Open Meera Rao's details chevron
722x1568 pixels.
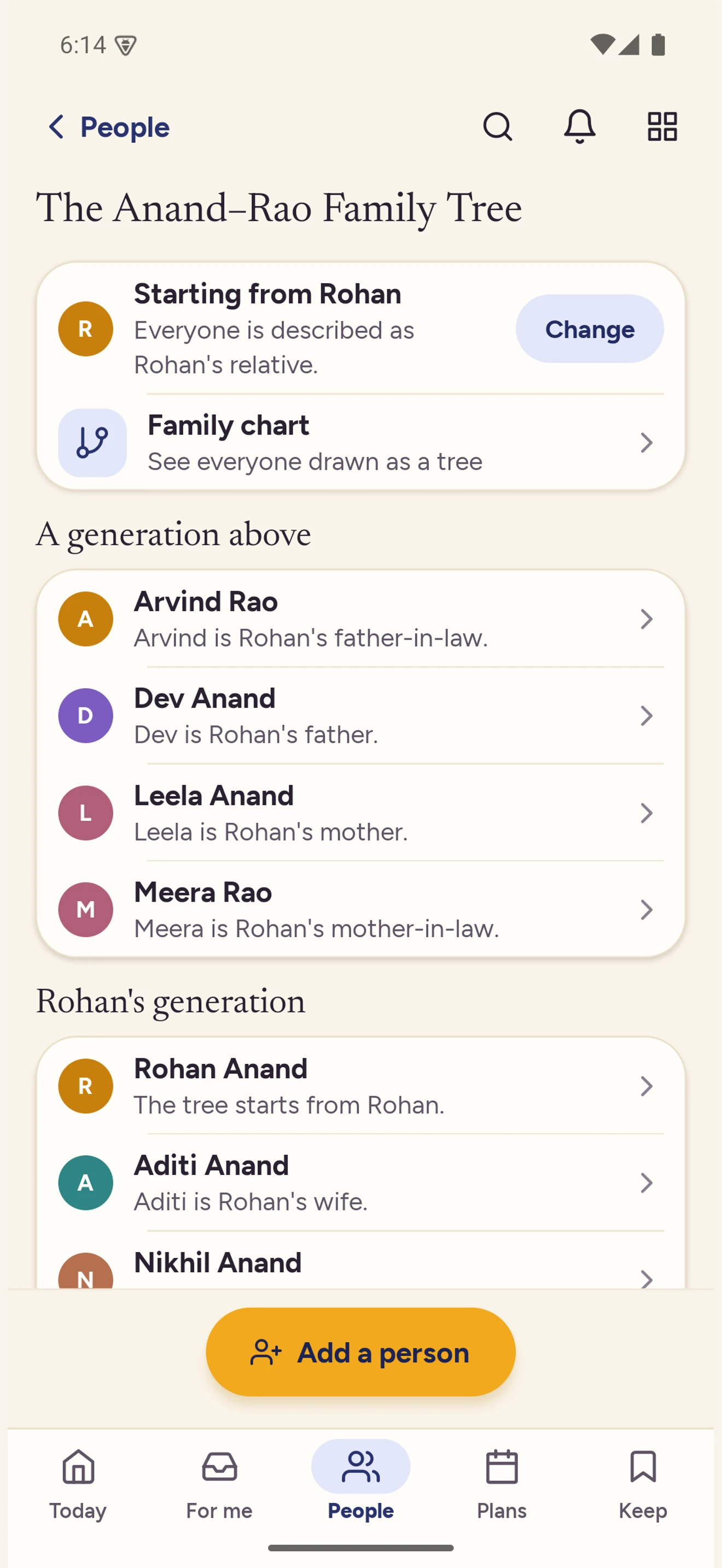pyautogui.click(x=647, y=909)
